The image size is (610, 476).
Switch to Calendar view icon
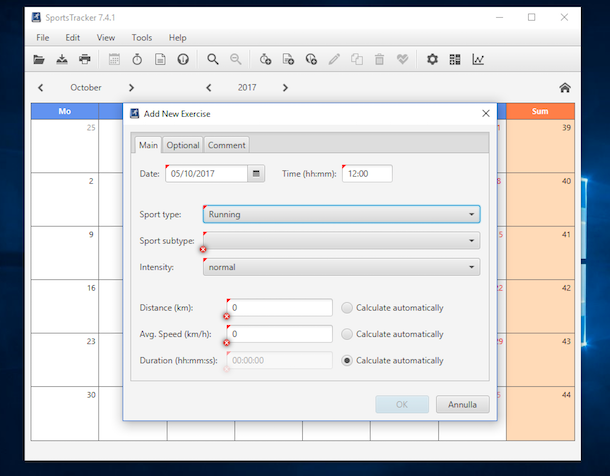pyautogui.click(x=114, y=60)
